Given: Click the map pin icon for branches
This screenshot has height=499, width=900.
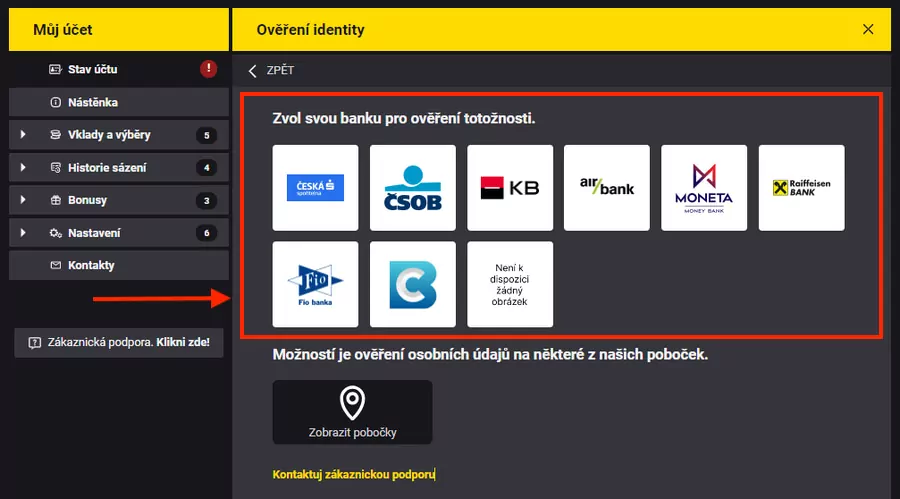Looking at the screenshot, I should coord(352,403).
